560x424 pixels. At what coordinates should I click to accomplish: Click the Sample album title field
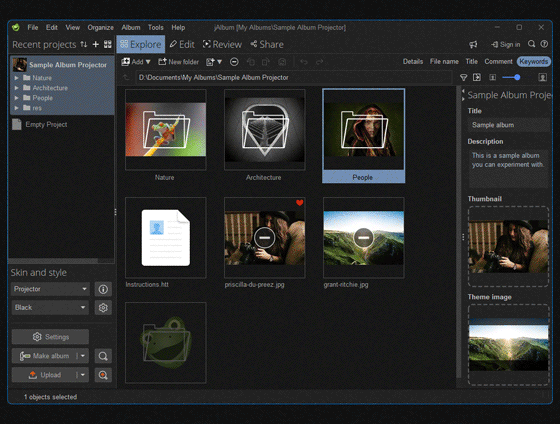[x=509, y=125]
